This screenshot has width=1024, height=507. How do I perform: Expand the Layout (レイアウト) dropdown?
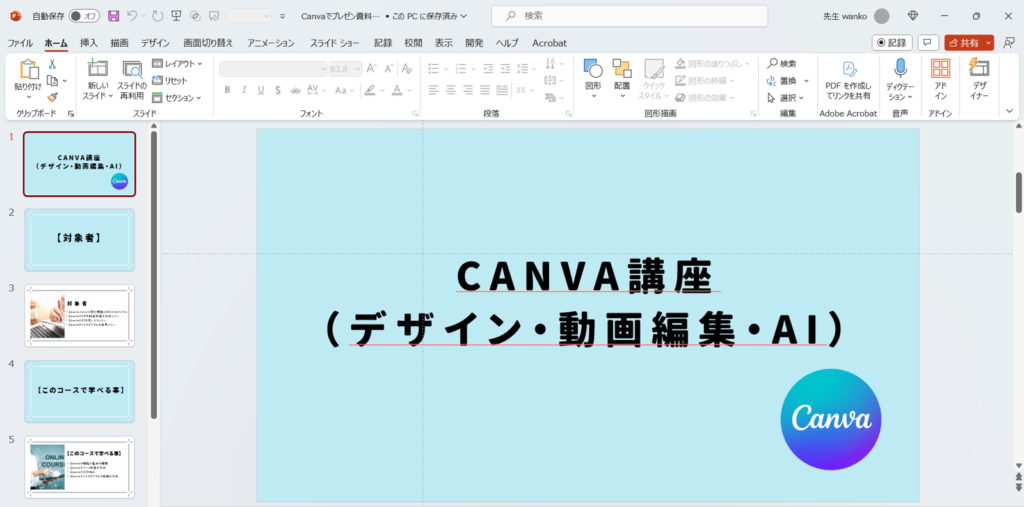click(177, 64)
